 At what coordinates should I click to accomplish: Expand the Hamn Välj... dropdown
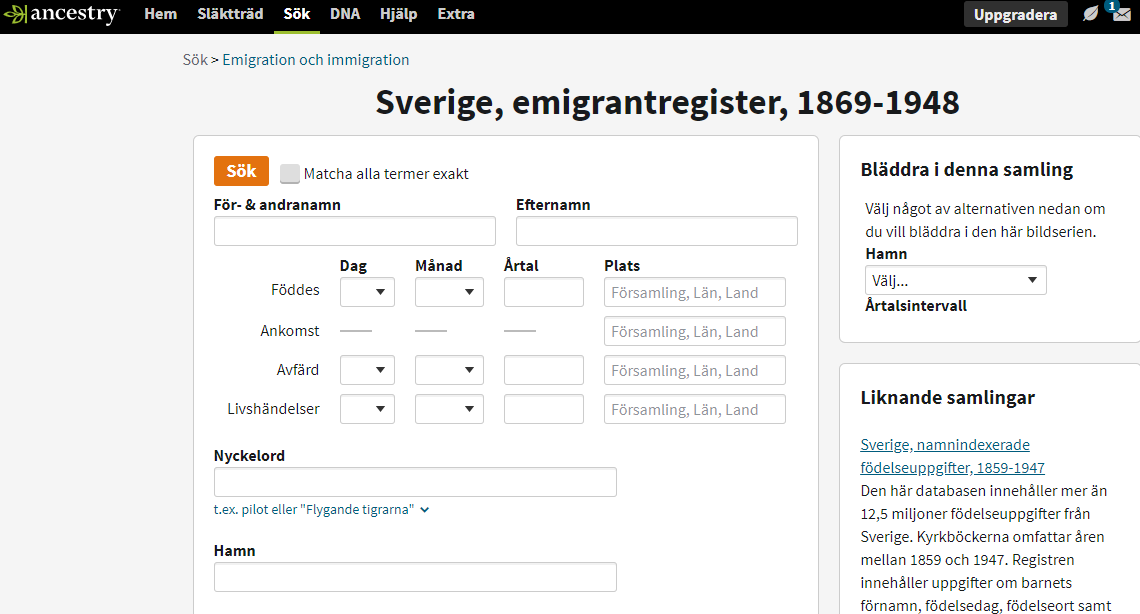coord(955,280)
